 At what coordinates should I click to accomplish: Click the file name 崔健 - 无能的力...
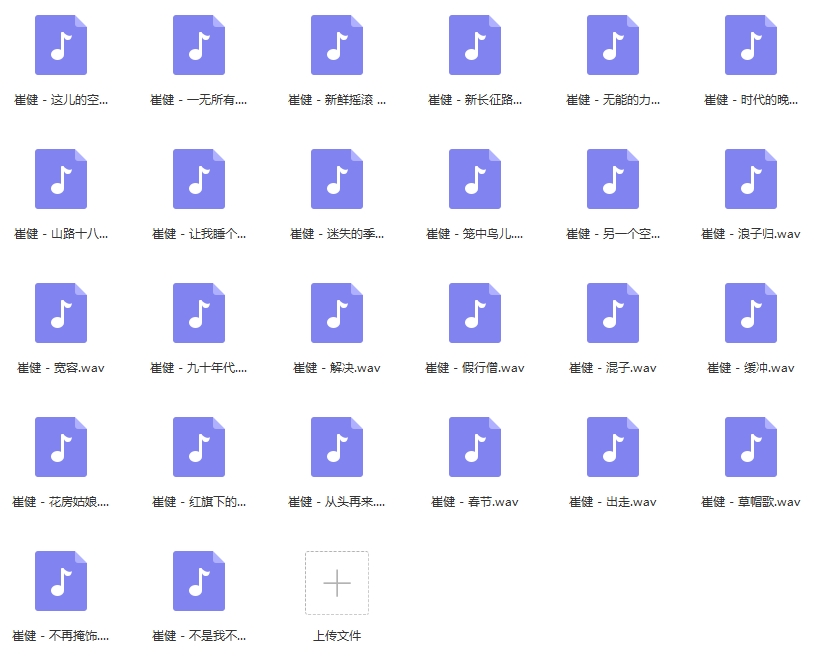tap(613, 100)
